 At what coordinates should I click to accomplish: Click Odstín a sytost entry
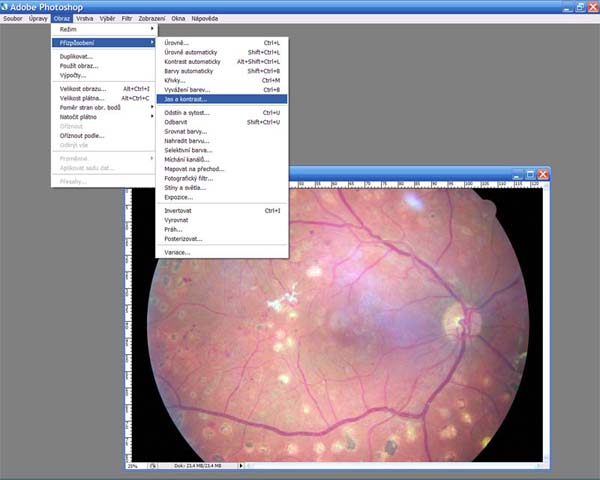187,112
